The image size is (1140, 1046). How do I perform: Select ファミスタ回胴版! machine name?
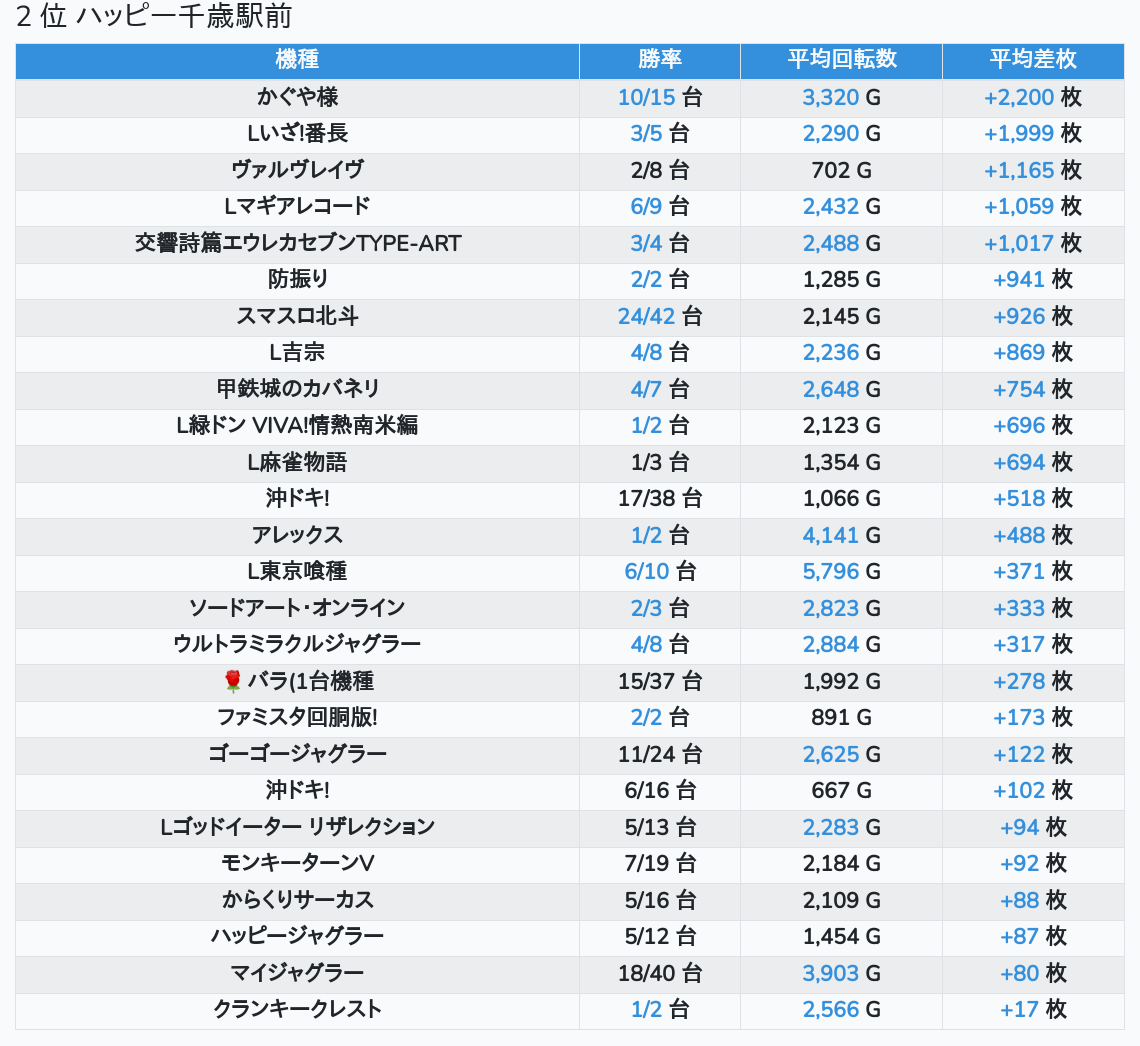tap(297, 717)
